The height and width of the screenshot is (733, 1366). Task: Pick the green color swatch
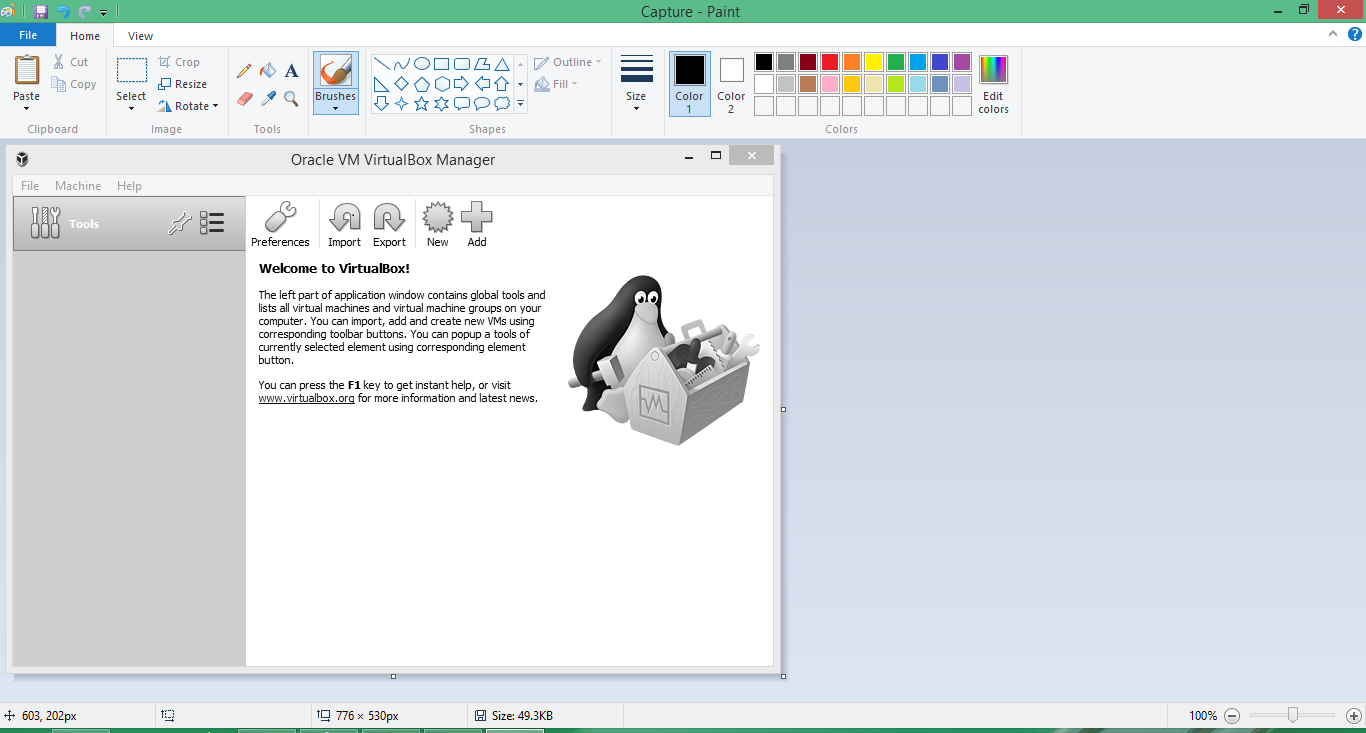[x=896, y=62]
